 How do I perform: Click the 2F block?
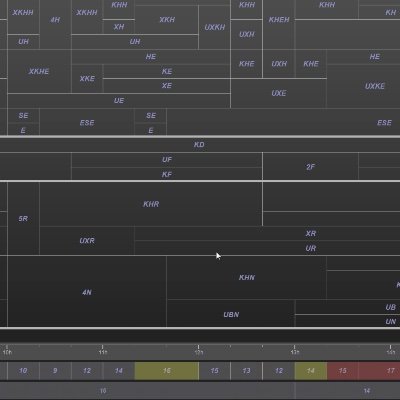(x=311, y=167)
